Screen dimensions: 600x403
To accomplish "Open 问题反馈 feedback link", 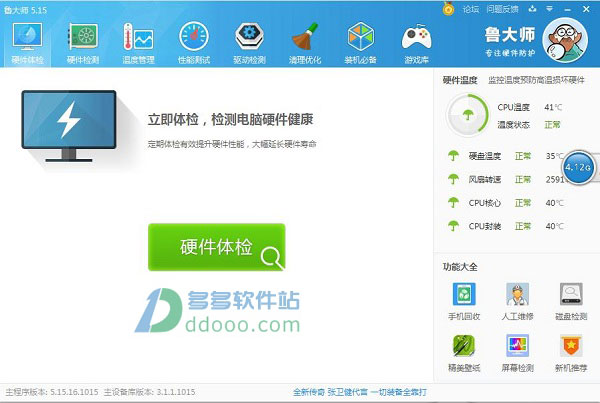I will (x=502, y=9).
